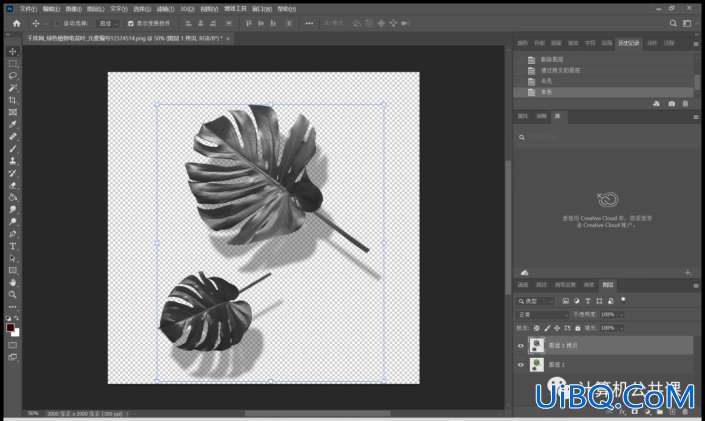Hide the 图层 1 layer
Viewport: 705px width, 421px height.
521,365
